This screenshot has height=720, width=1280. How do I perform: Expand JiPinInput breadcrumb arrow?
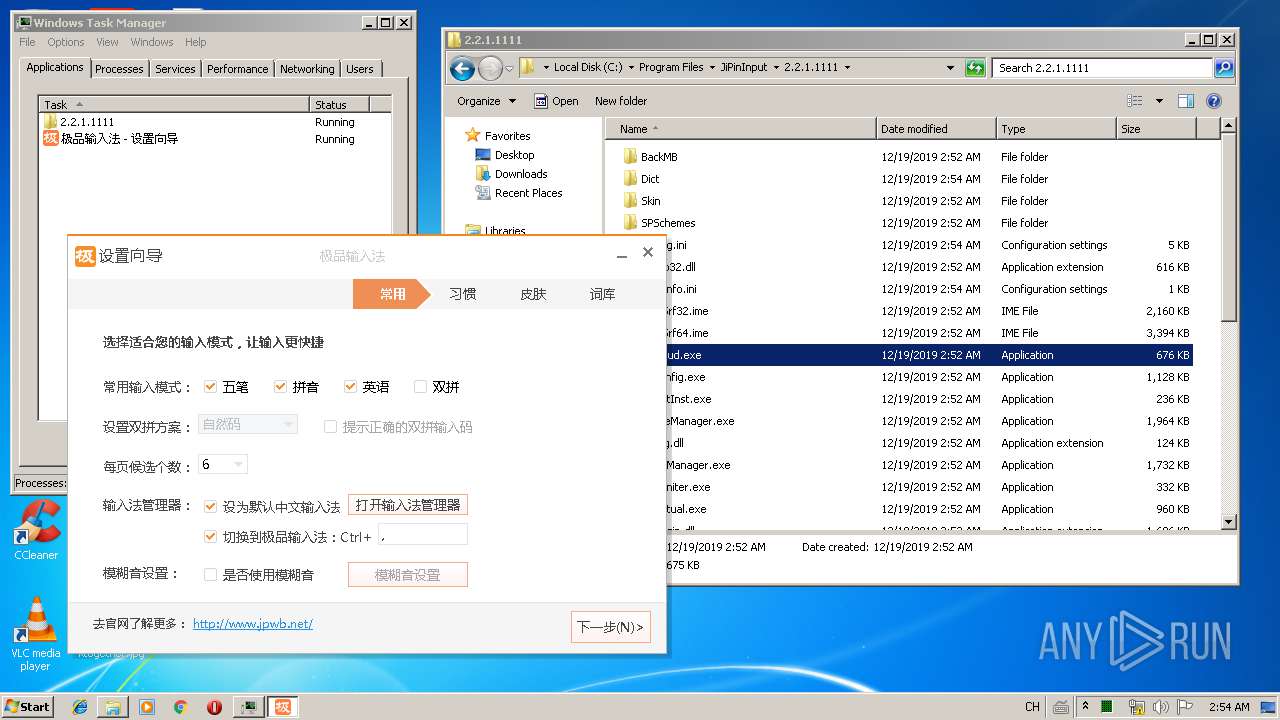(777, 68)
